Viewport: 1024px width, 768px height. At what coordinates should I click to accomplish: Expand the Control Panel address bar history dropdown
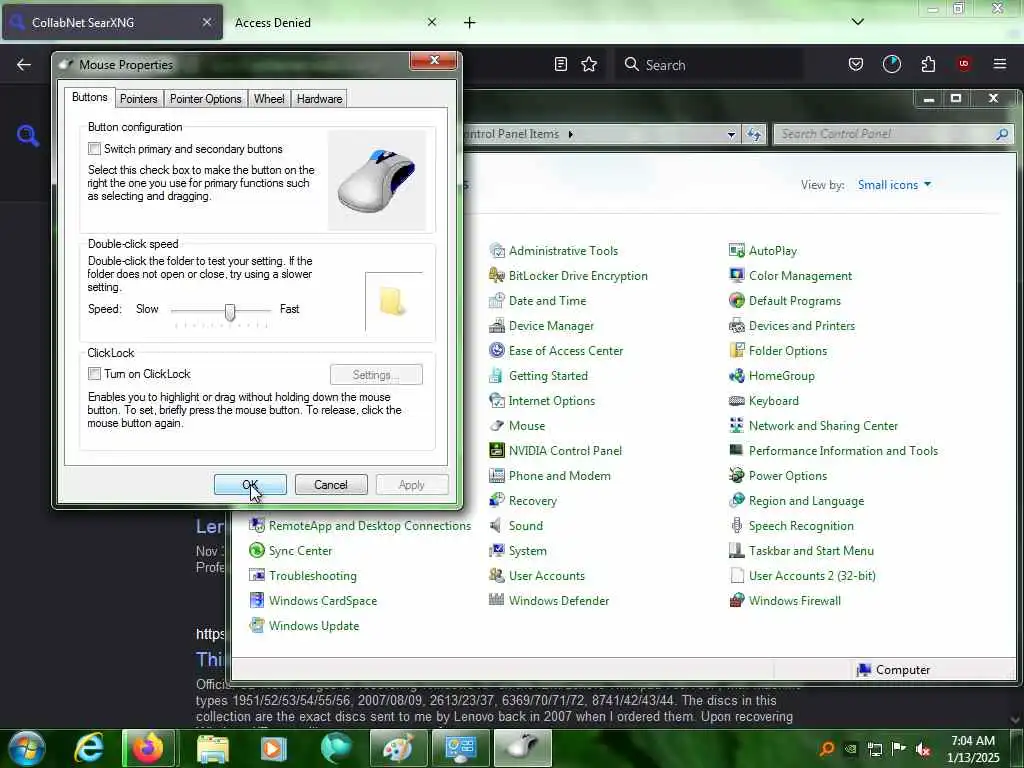pos(731,134)
